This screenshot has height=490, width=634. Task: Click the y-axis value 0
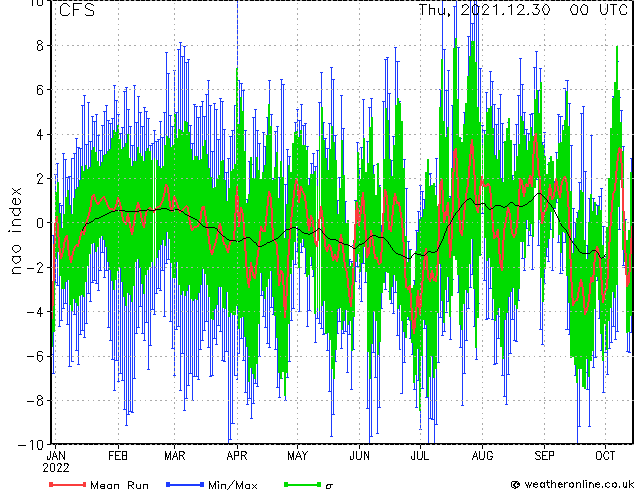(x=40, y=223)
